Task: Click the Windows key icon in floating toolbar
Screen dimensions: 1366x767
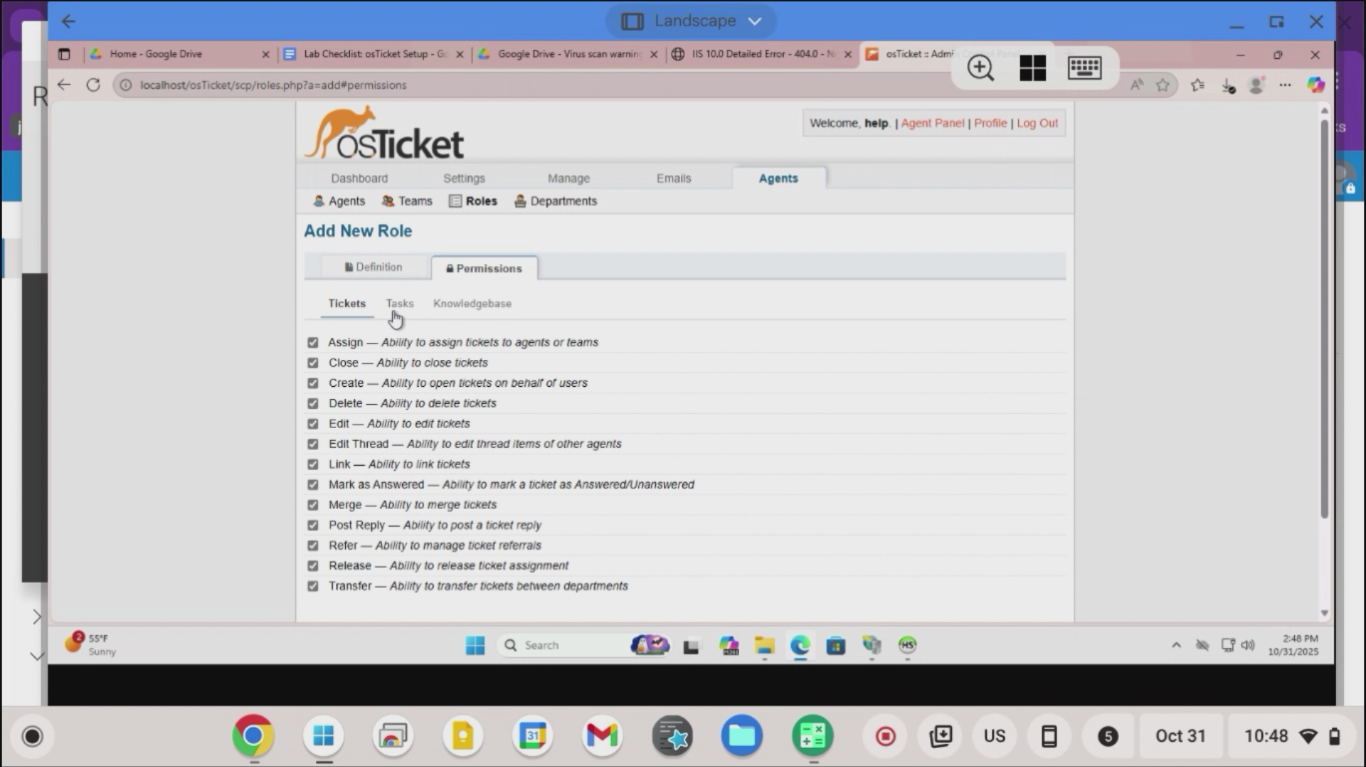Action: (x=1032, y=68)
